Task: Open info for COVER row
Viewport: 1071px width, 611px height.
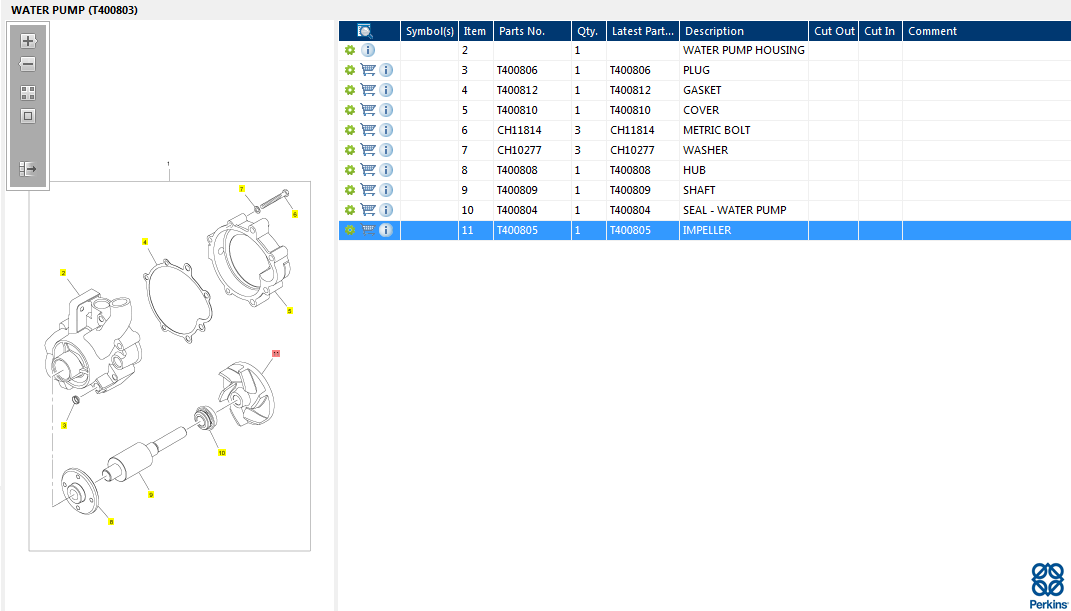Action: click(386, 110)
